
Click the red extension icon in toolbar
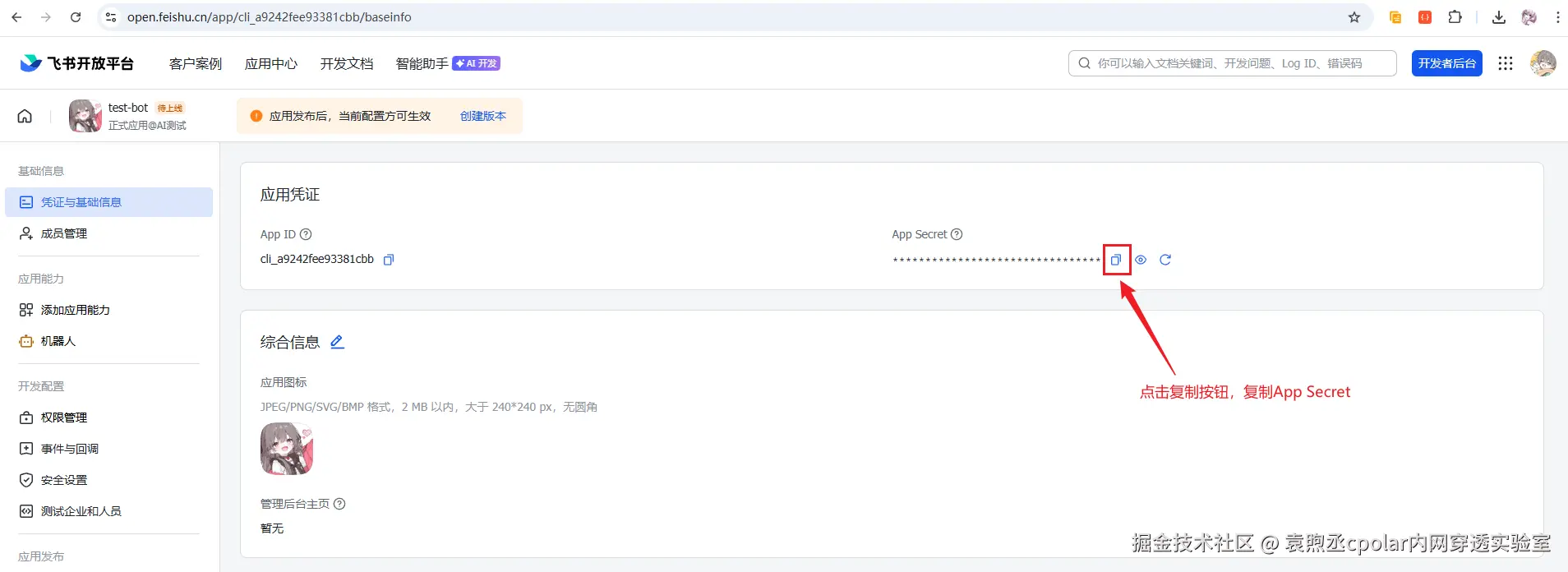tap(1425, 17)
